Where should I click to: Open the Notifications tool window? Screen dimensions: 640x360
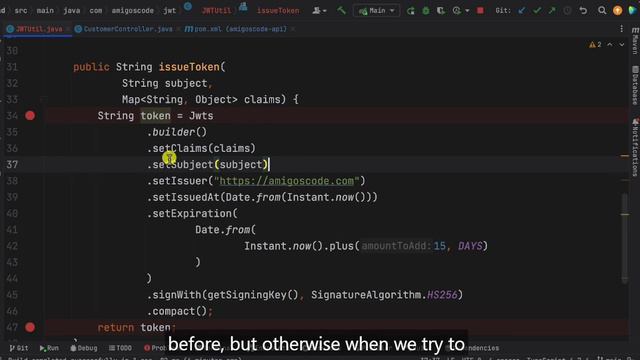(635, 147)
